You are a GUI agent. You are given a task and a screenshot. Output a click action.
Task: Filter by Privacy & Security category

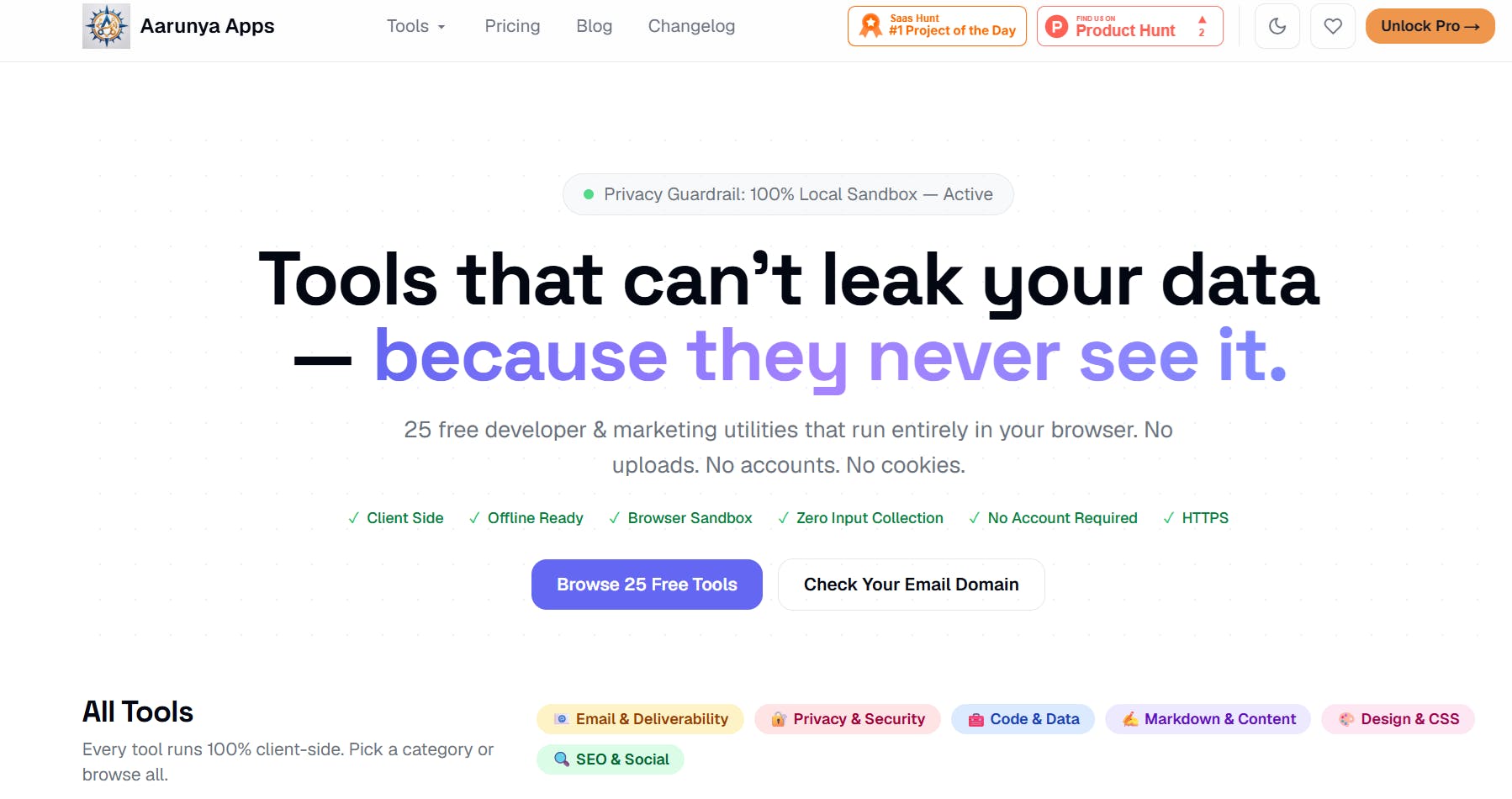847,719
